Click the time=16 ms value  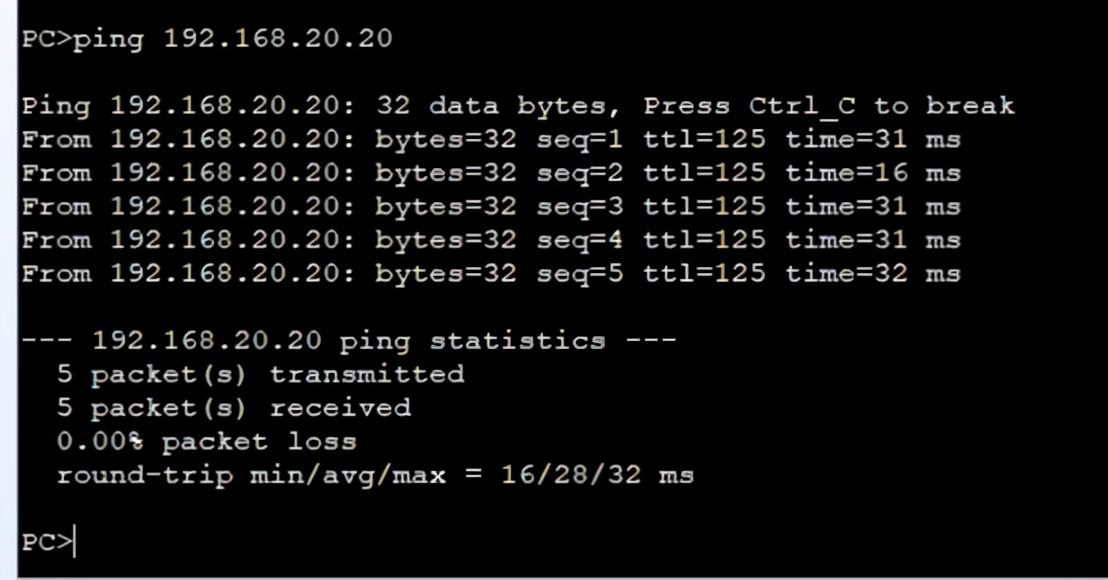(873, 173)
